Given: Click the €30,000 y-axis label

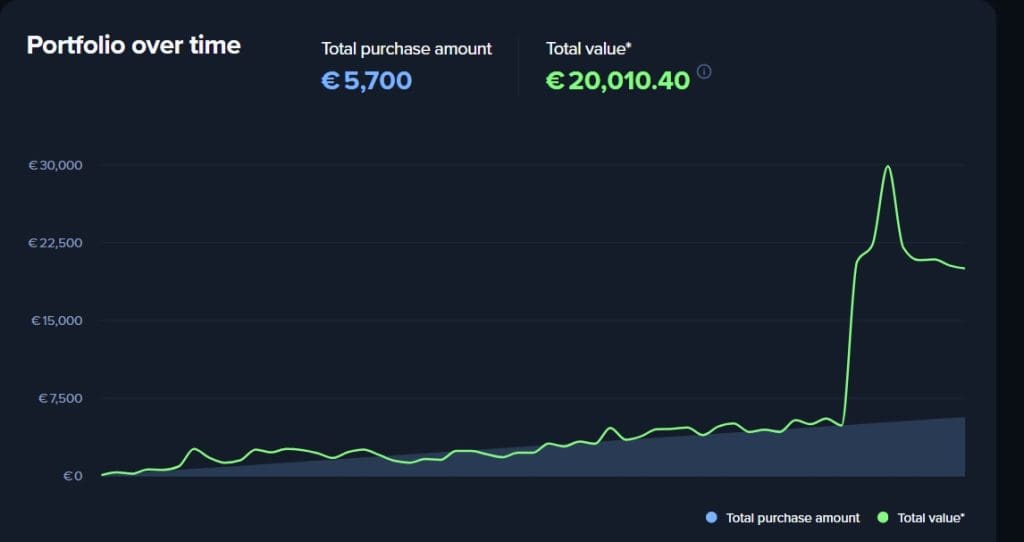Looking at the screenshot, I should [55, 165].
